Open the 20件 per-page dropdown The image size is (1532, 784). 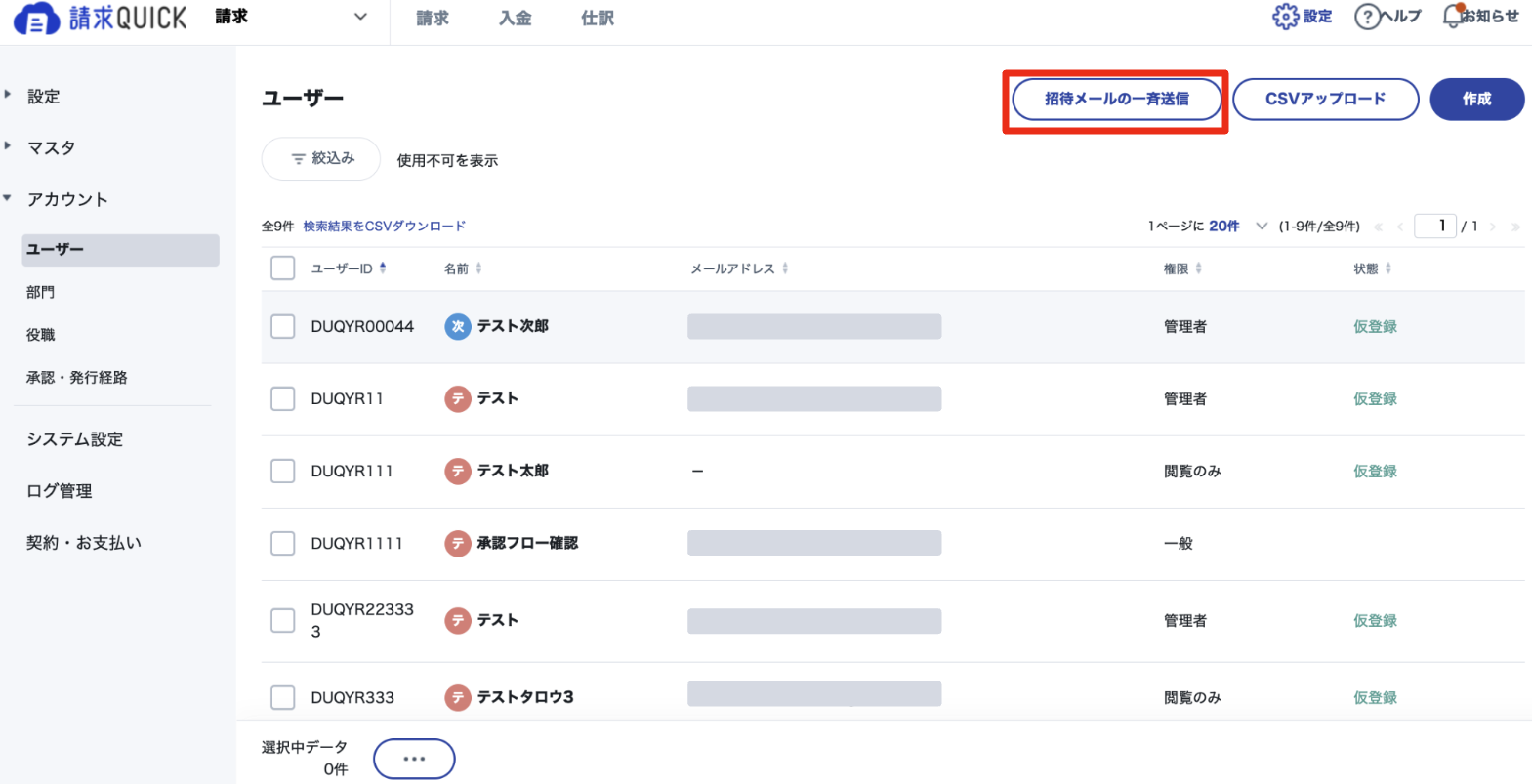tap(1237, 226)
